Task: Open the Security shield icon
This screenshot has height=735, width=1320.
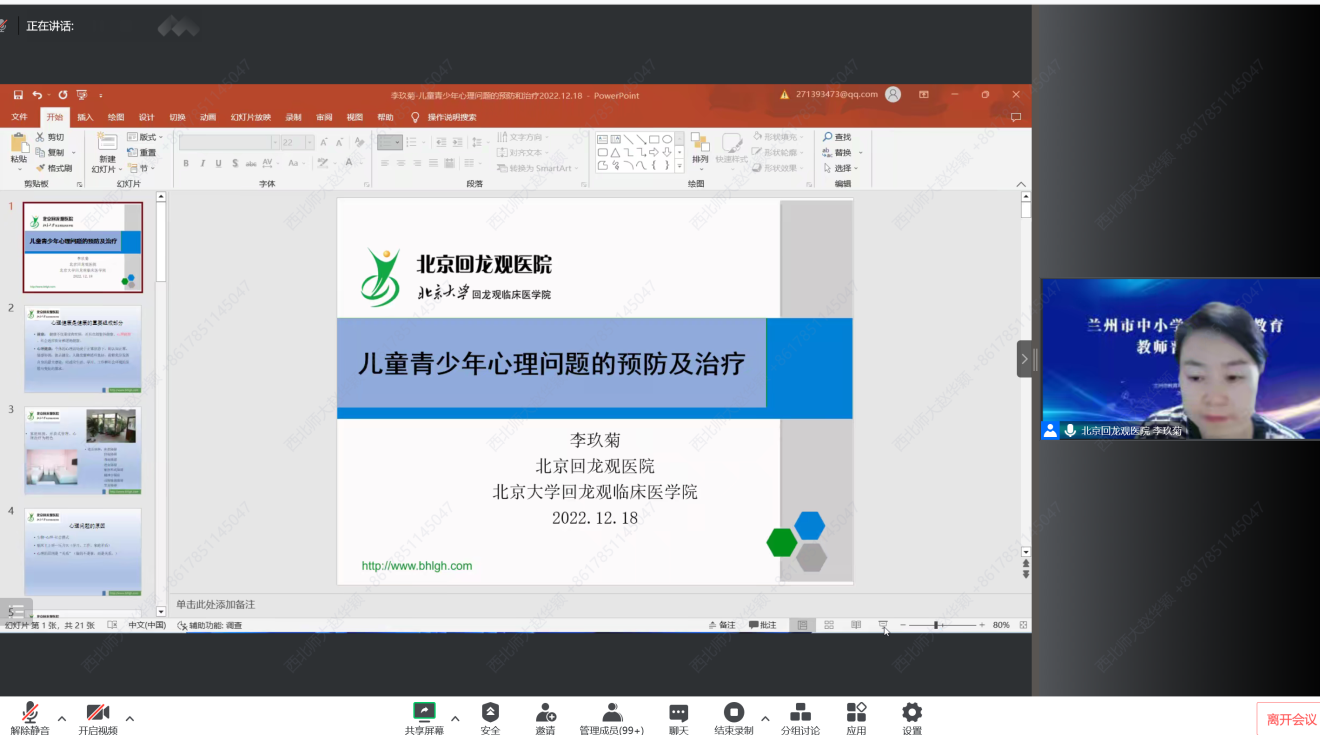Action: point(490,712)
